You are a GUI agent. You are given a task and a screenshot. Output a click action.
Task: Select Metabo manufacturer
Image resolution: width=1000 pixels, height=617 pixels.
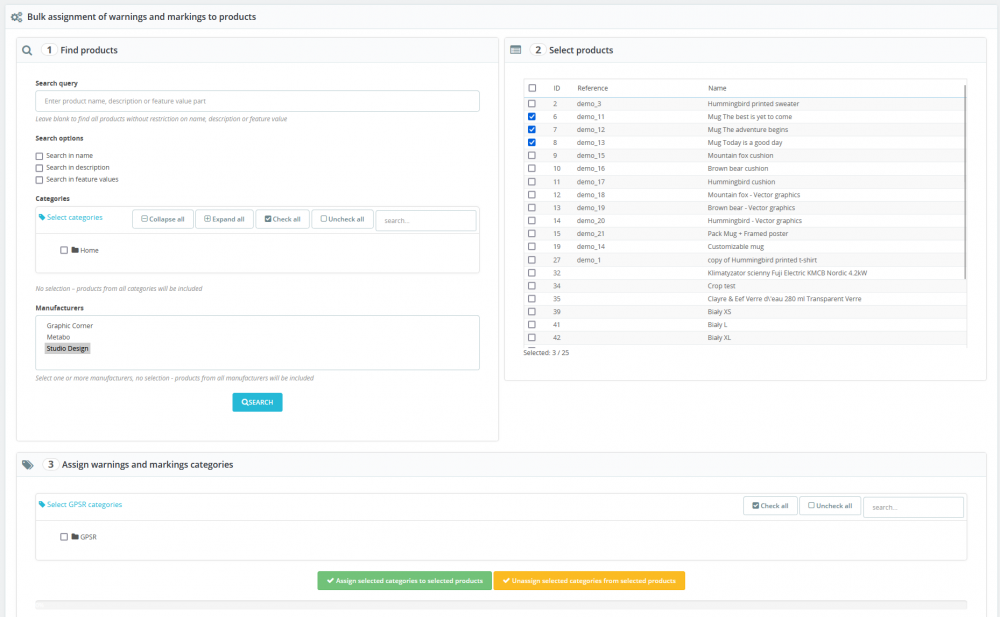(x=58, y=337)
